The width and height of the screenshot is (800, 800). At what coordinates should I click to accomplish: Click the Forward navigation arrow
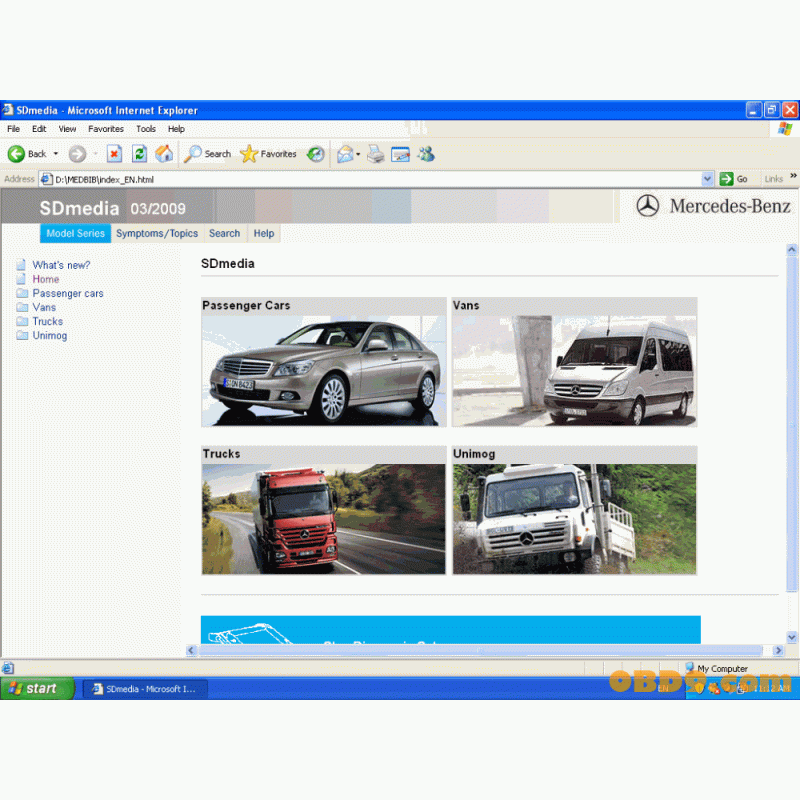click(78, 154)
